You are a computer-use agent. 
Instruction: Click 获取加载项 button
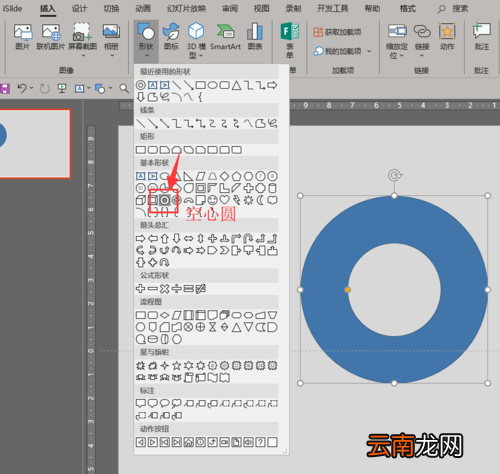click(337, 32)
